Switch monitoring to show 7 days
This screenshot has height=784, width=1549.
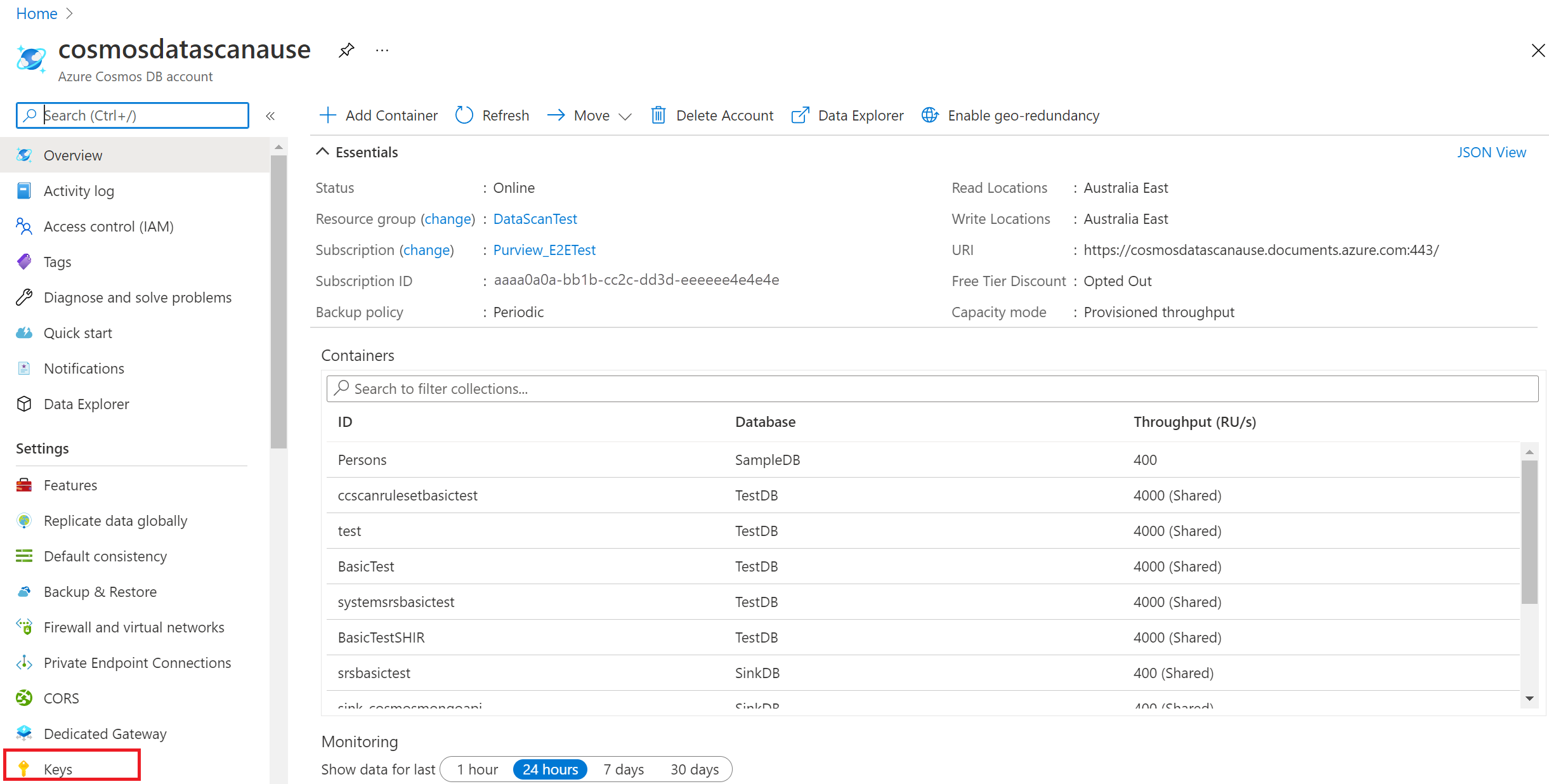tap(623, 769)
